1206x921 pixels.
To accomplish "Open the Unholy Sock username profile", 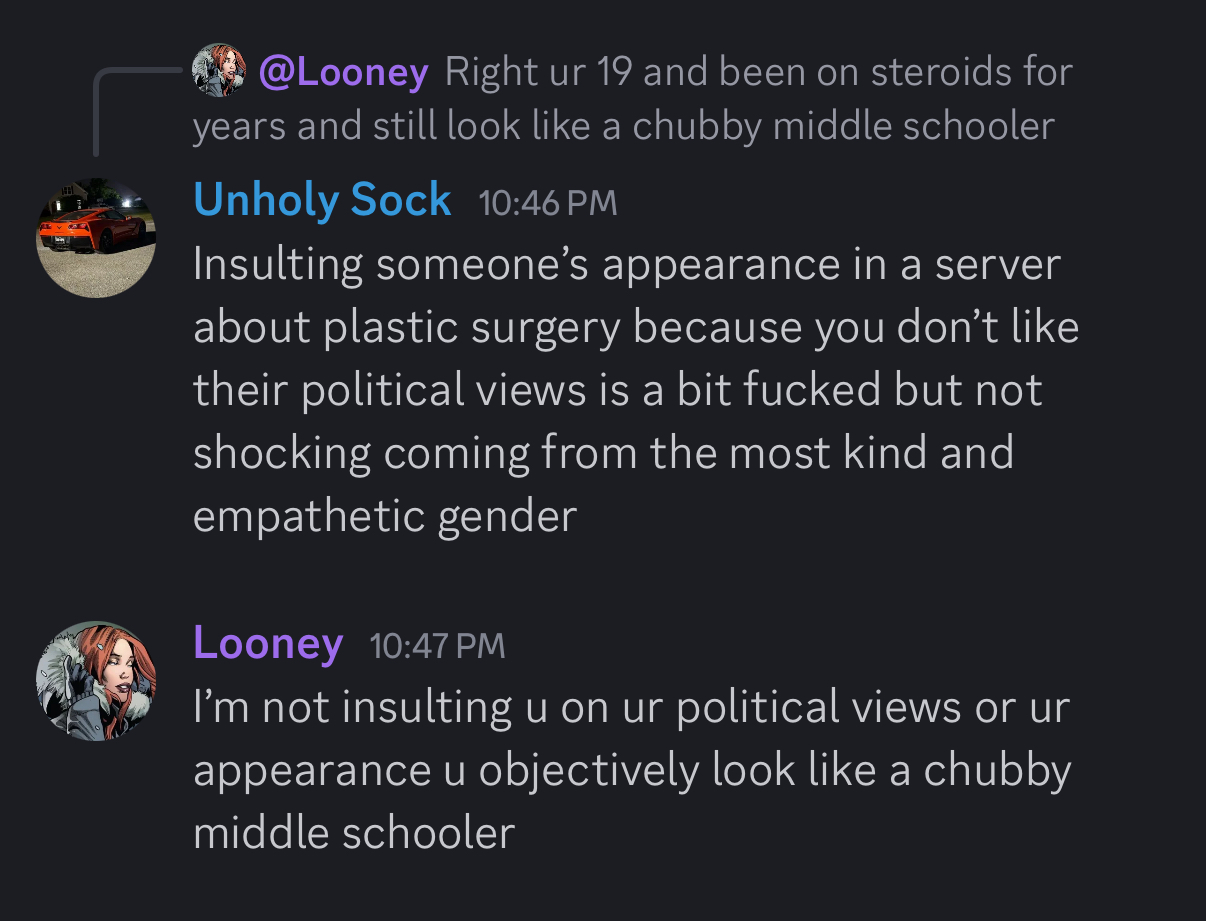I will (322, 200).
